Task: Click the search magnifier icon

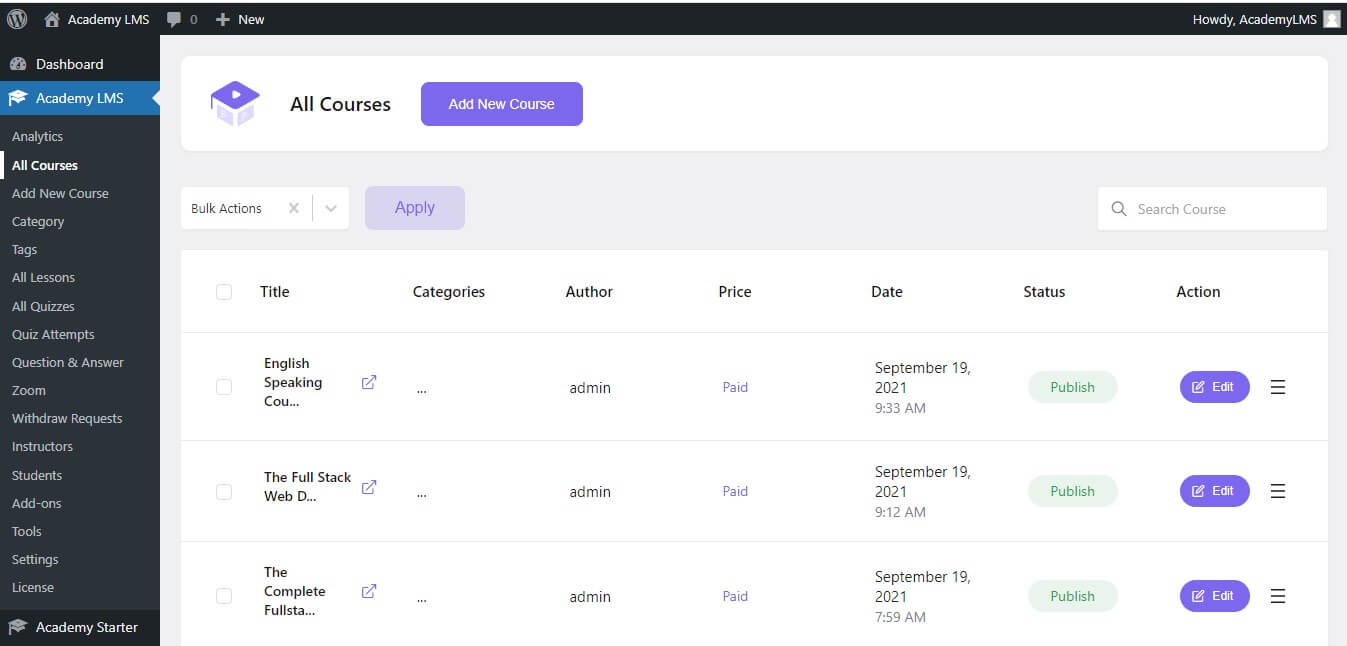Action: [1119, 209]
